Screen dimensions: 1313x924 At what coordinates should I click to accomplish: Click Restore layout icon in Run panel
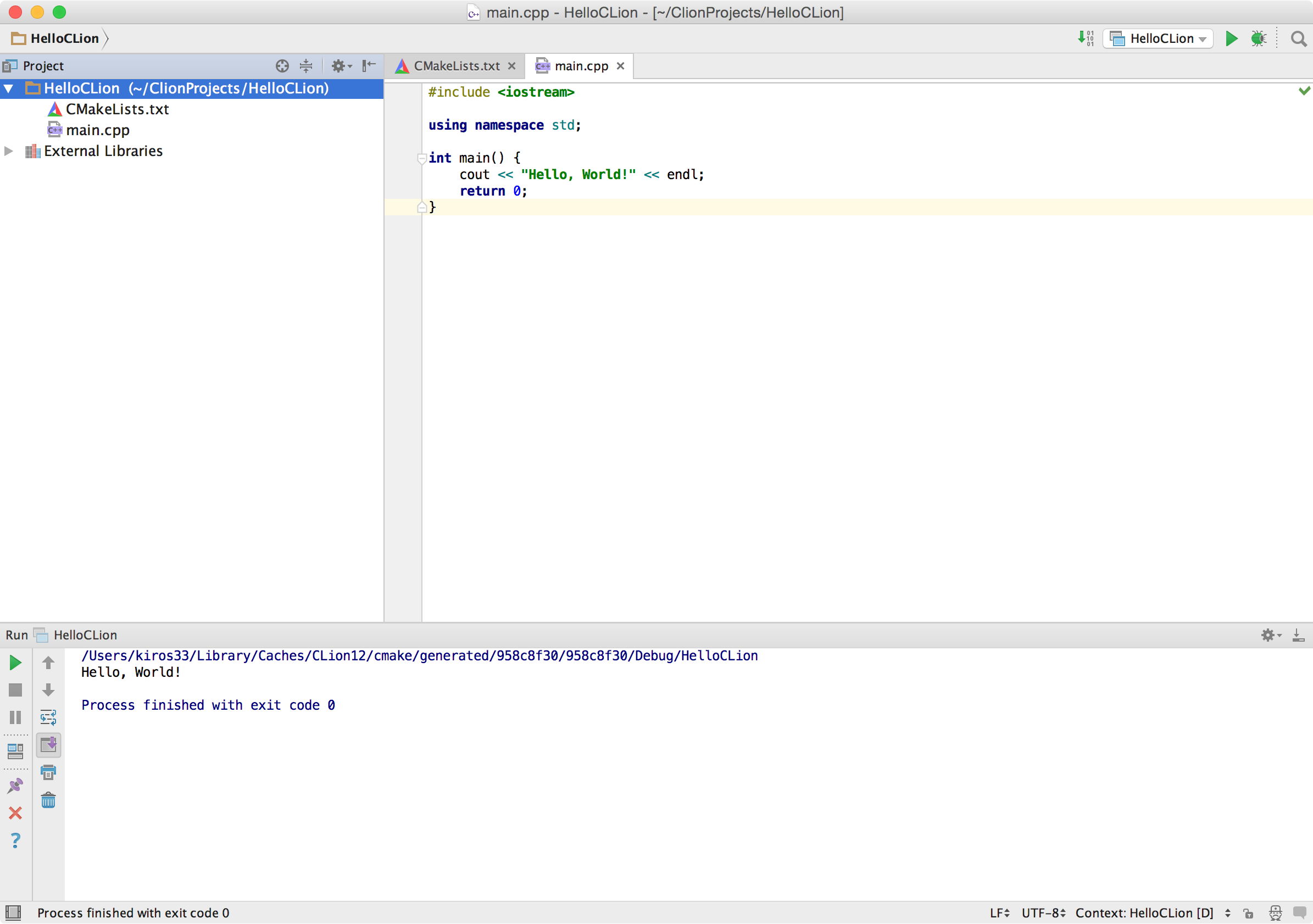(15, 751)
